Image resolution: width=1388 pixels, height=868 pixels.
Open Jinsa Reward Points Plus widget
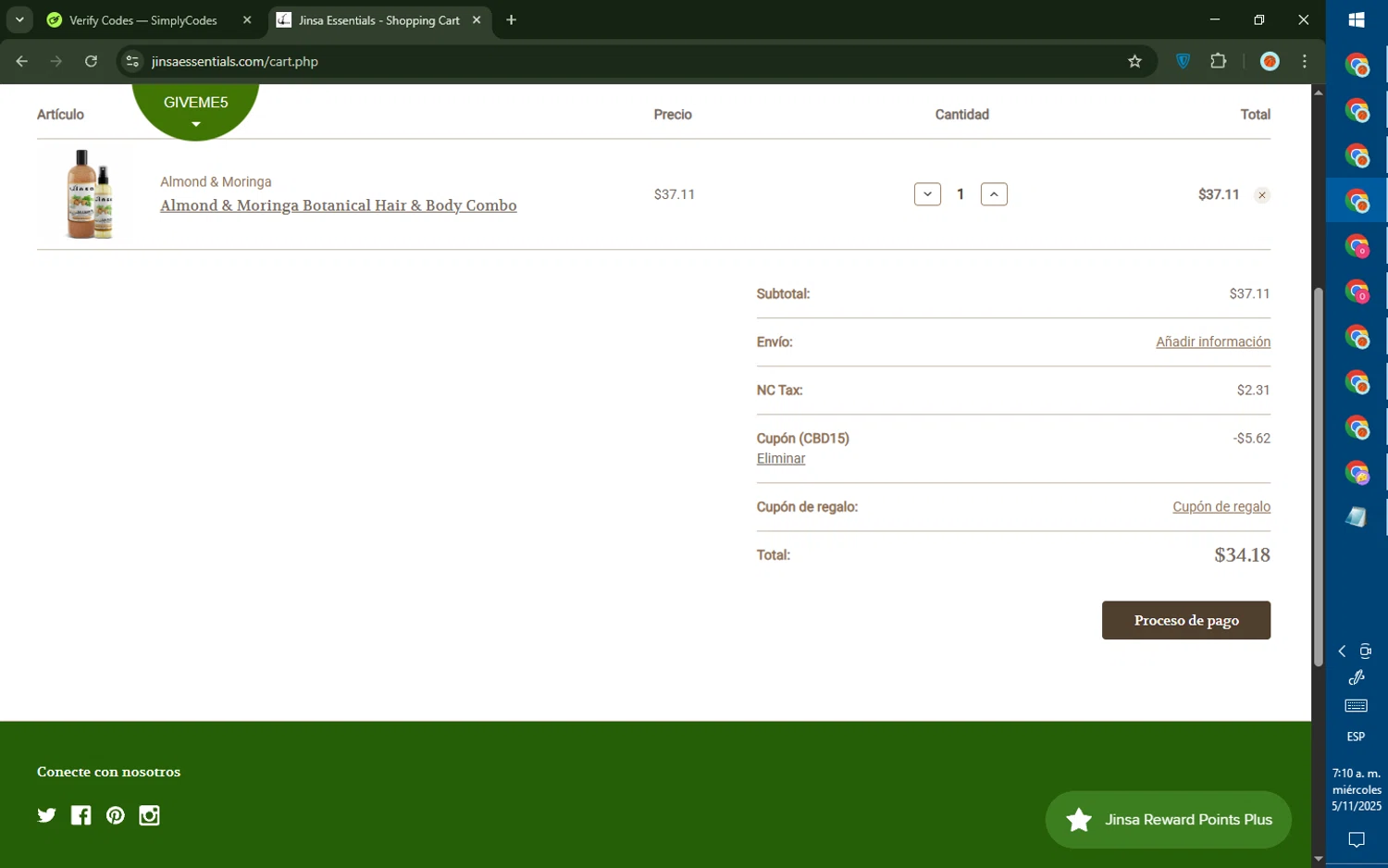pyautogui.click(x=1169, y=820)
